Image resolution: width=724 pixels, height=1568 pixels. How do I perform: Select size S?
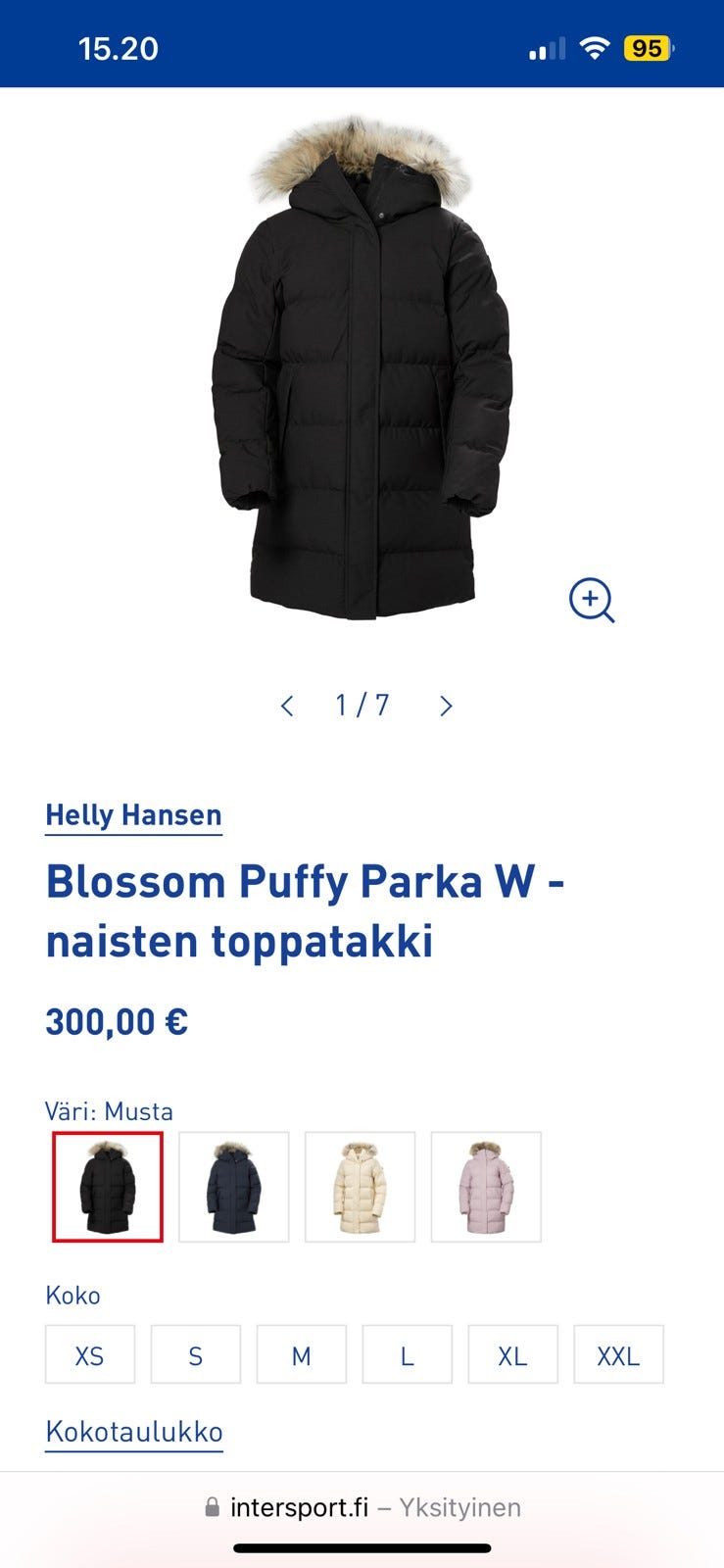point(196,1355)
